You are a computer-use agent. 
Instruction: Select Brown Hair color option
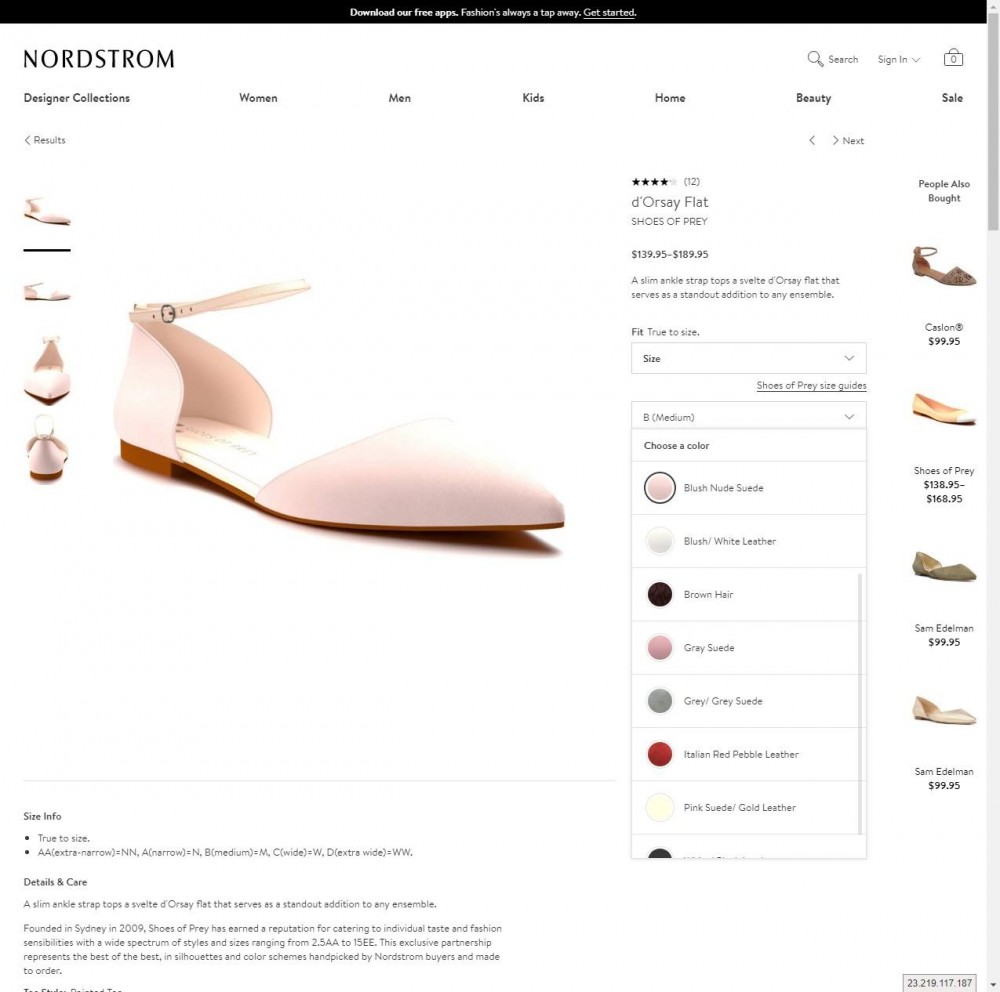coord(746,595)
